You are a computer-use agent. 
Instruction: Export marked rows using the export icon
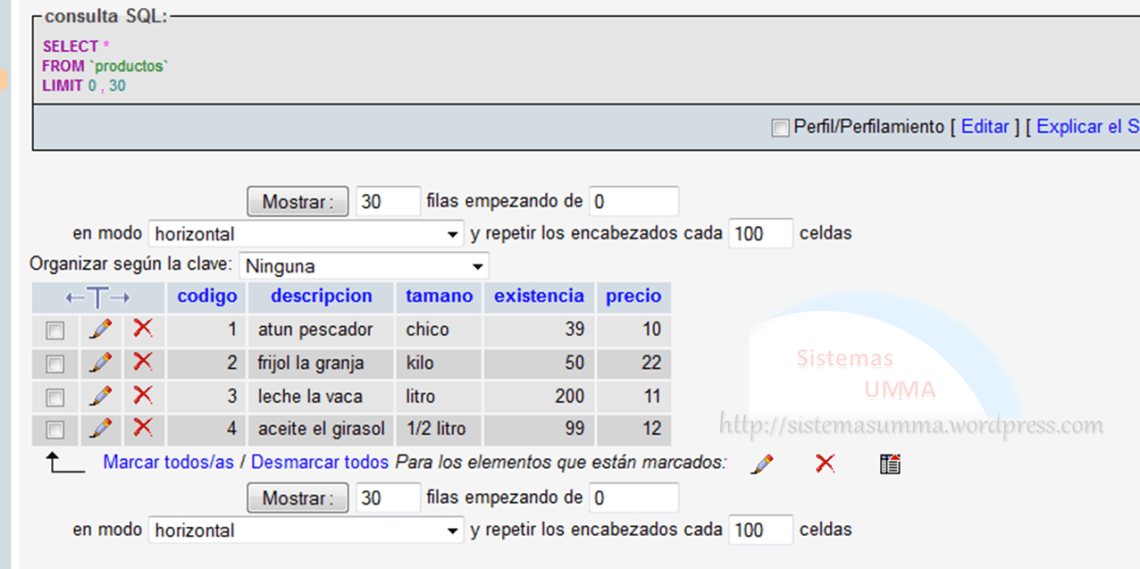point(890,464)
